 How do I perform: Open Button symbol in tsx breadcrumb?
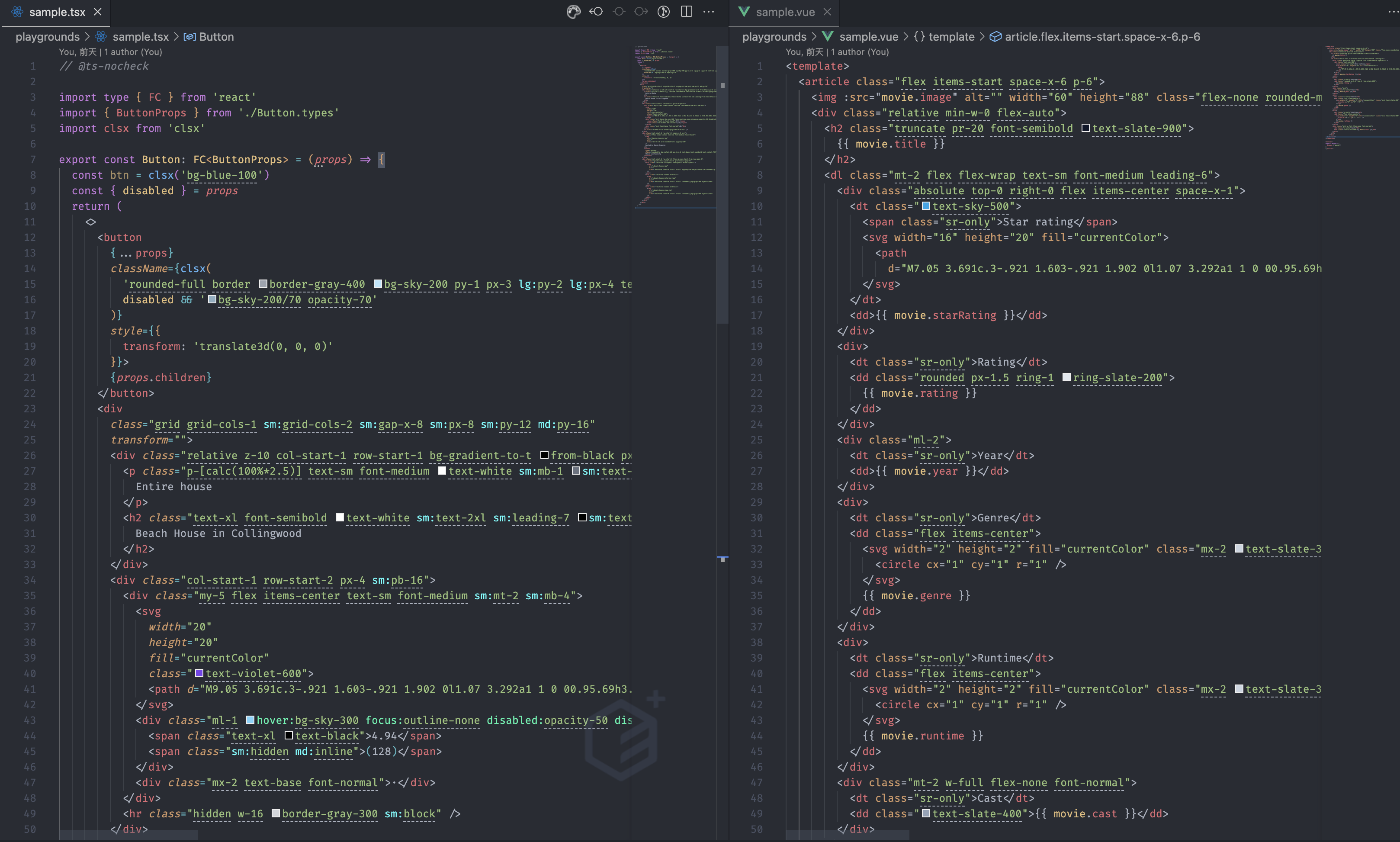215,37
